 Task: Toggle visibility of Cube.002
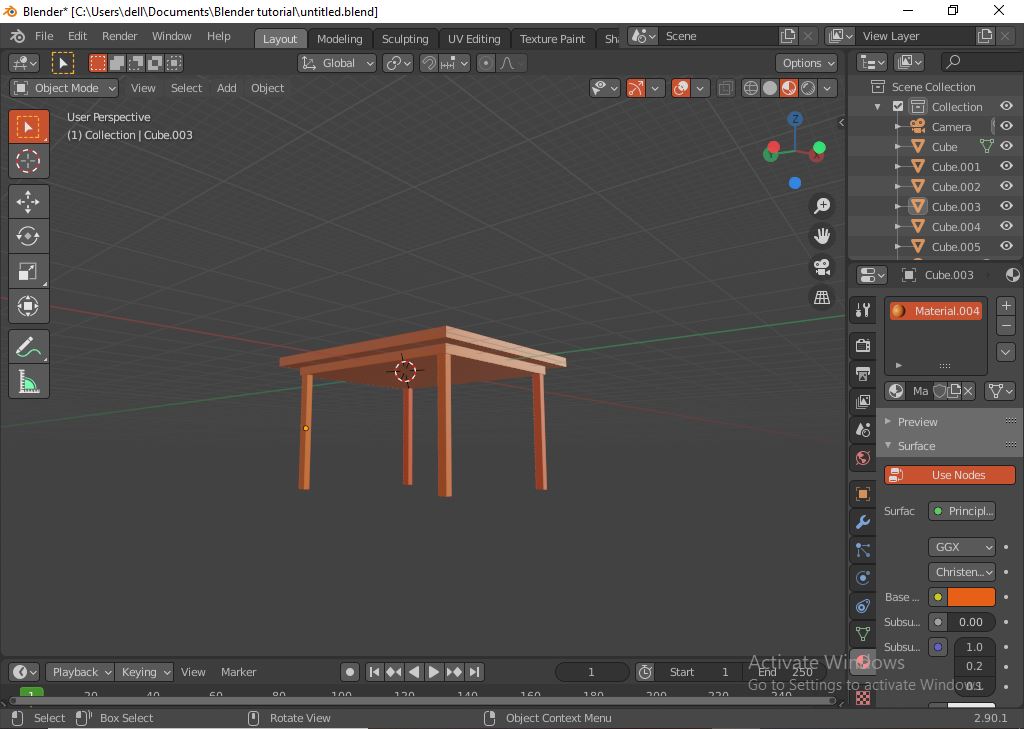click(x=1006, y=186)
